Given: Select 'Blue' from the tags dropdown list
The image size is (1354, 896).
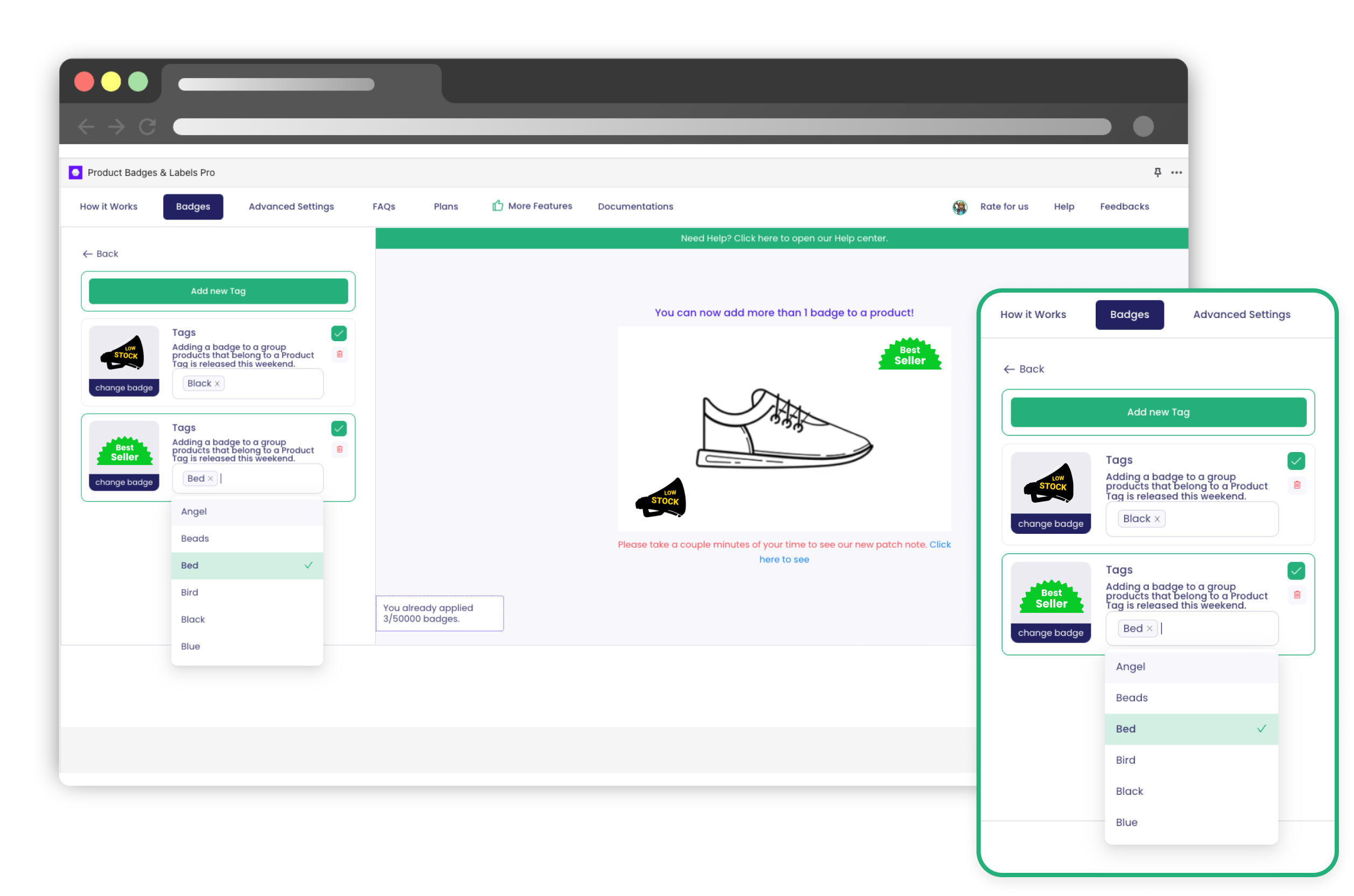Looking at the screenshot, I should (x=190, y=646).
